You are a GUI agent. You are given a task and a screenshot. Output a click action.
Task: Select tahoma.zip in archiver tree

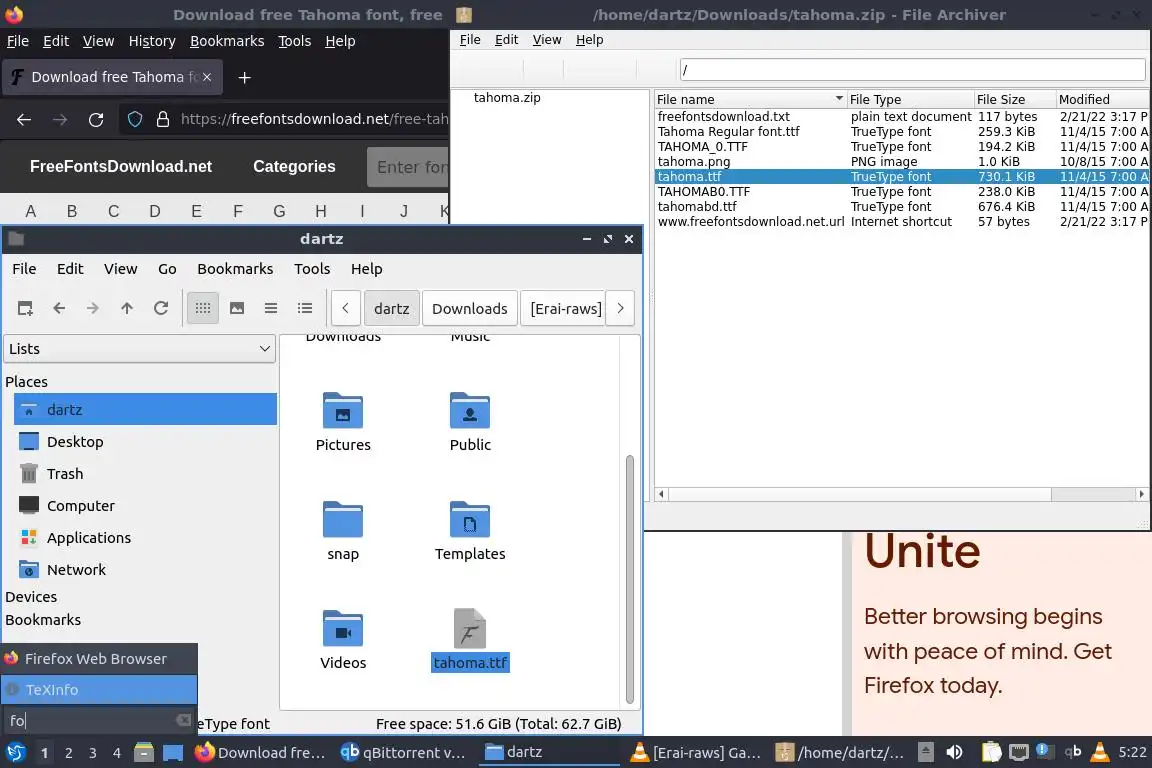pyautogui.click(x=507, y=98)
